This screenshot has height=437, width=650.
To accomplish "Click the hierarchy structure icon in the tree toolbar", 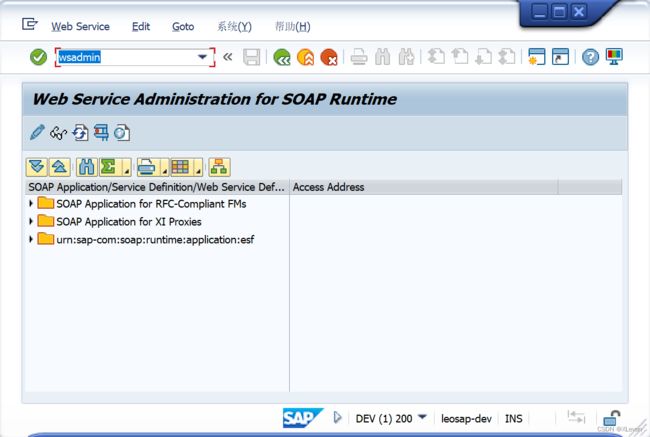I will (219, 167).
